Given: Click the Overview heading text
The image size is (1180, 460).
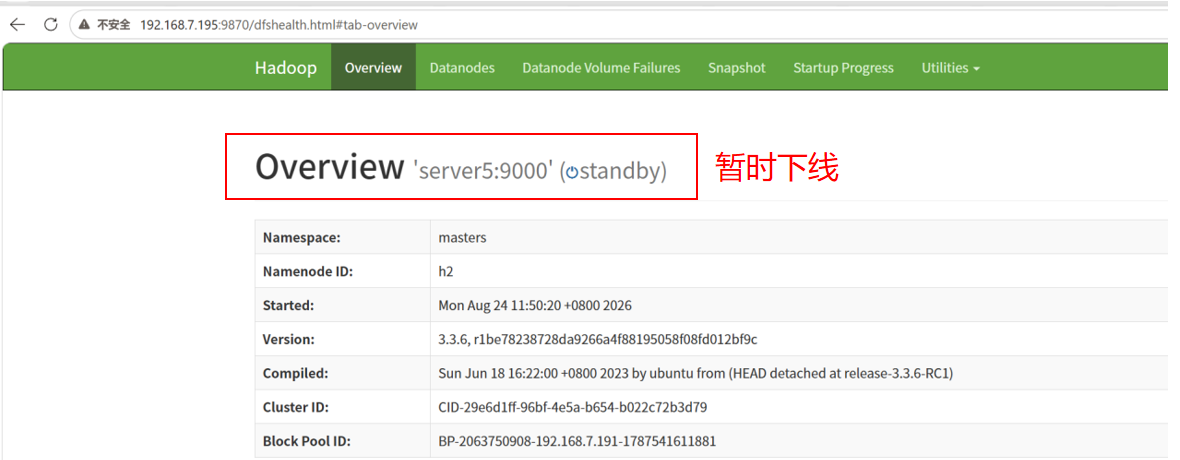Looking at the screenshot, I should click(330, 166).
